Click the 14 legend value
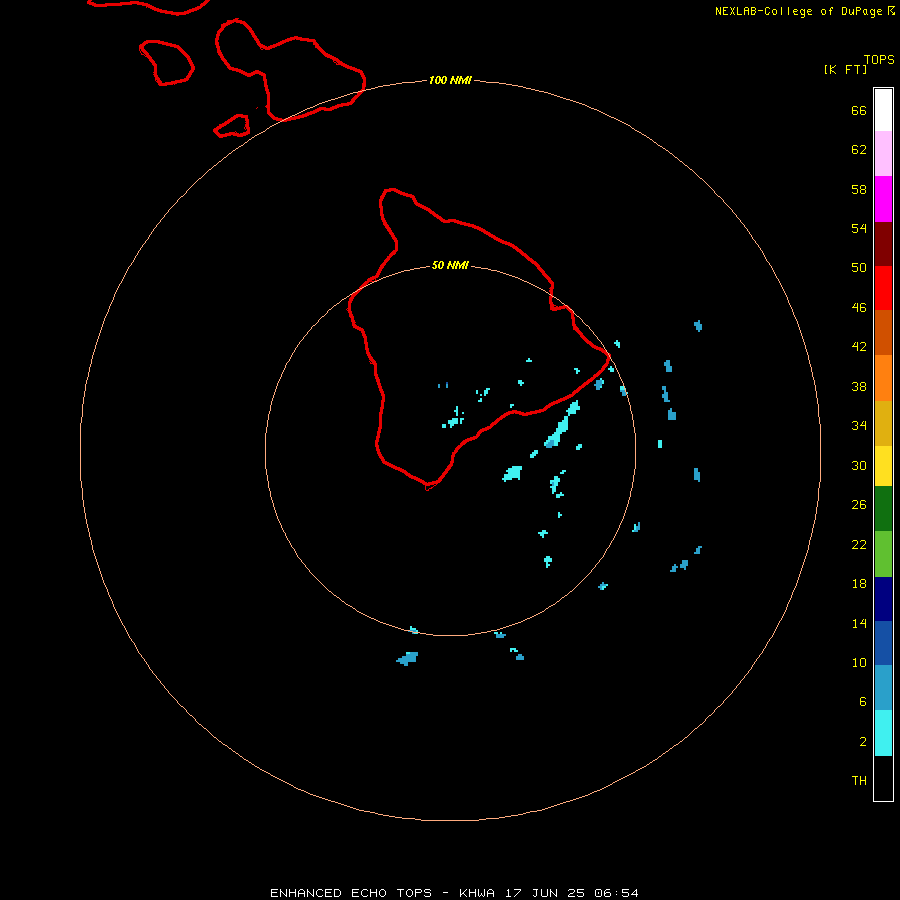This screenshot has height=900, width=900. (x=859, y=623)
